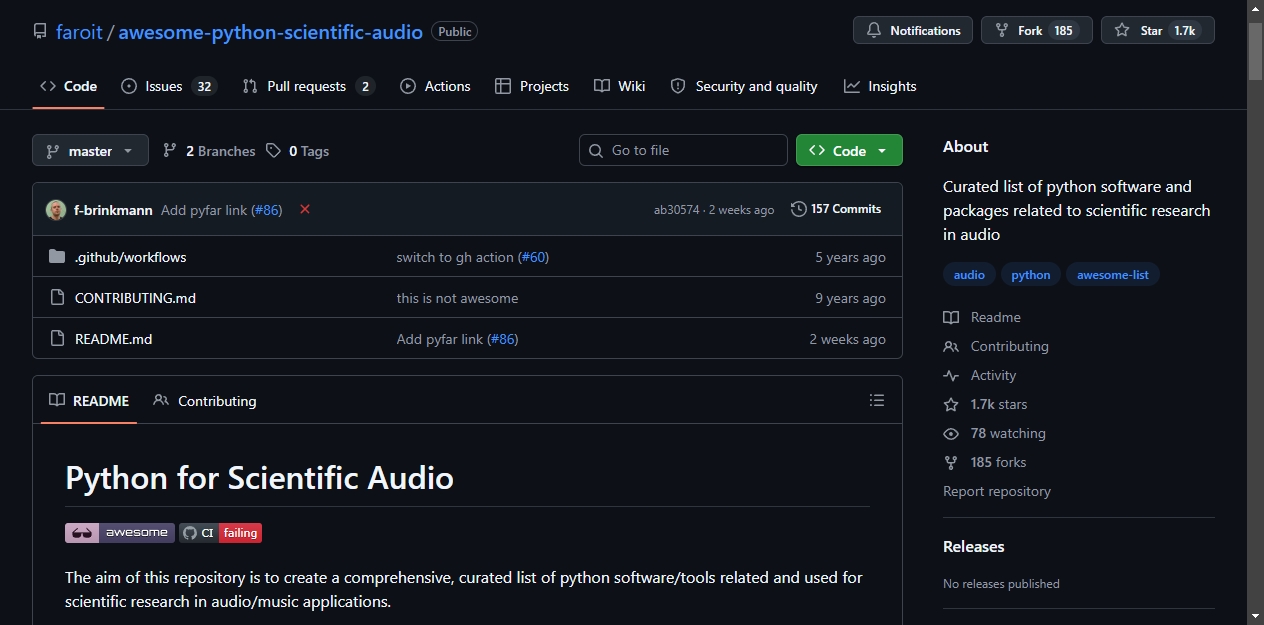Open commit hash ab30574

pos(677,210)
